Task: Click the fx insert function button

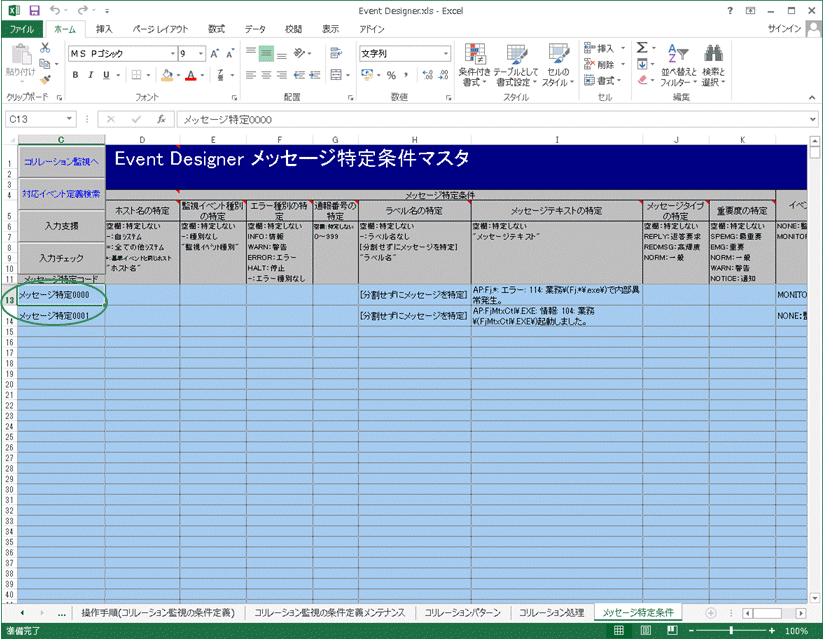Action: [161, 119]
